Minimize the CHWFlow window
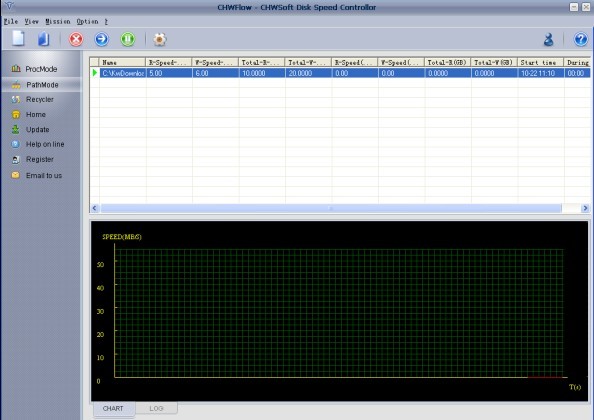The height and width of the screenshot is (420, 594). pos(574,7)
